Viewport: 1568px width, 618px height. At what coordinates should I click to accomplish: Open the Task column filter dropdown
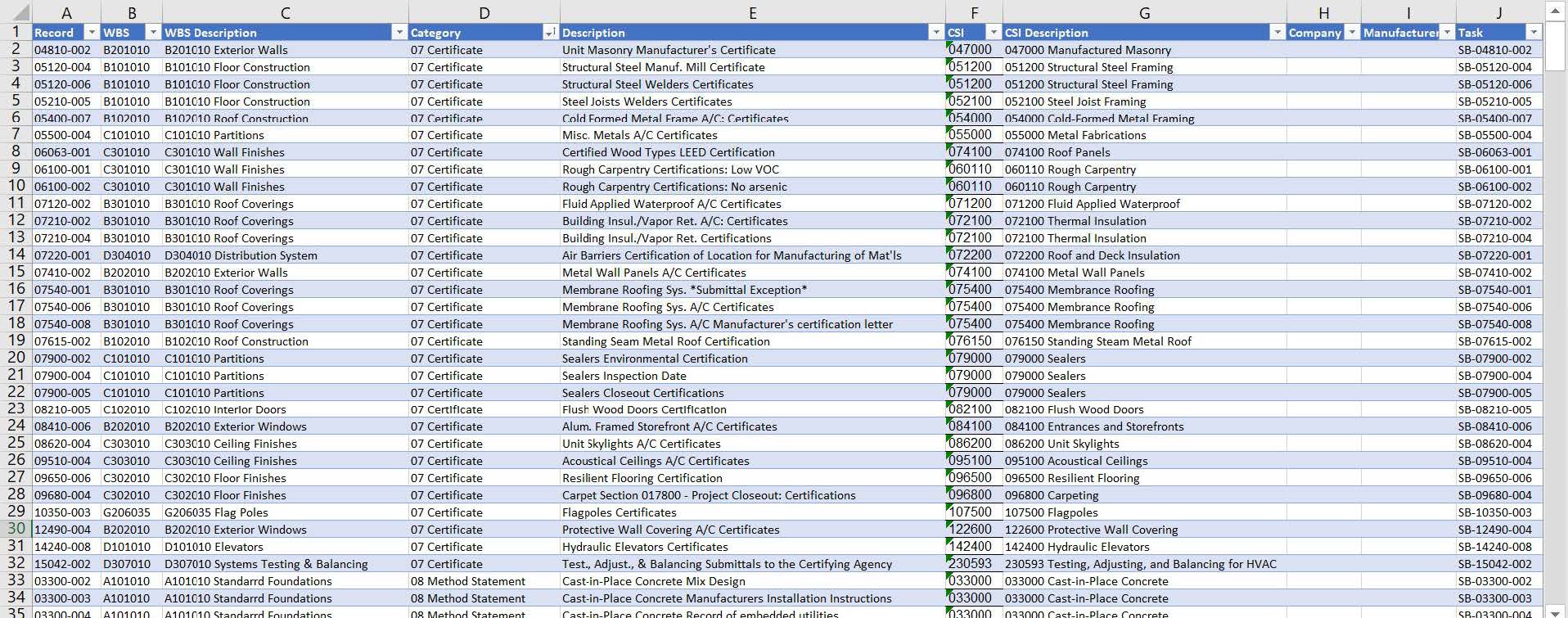(1534, 33)
